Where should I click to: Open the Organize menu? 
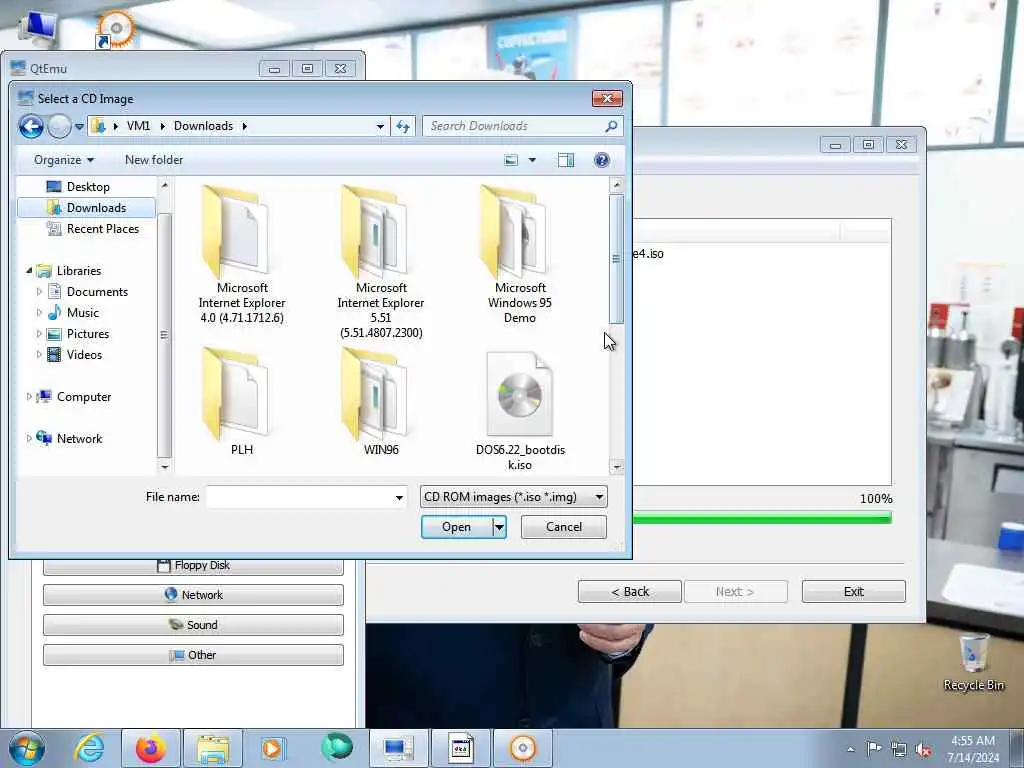[x=63, y=160]
